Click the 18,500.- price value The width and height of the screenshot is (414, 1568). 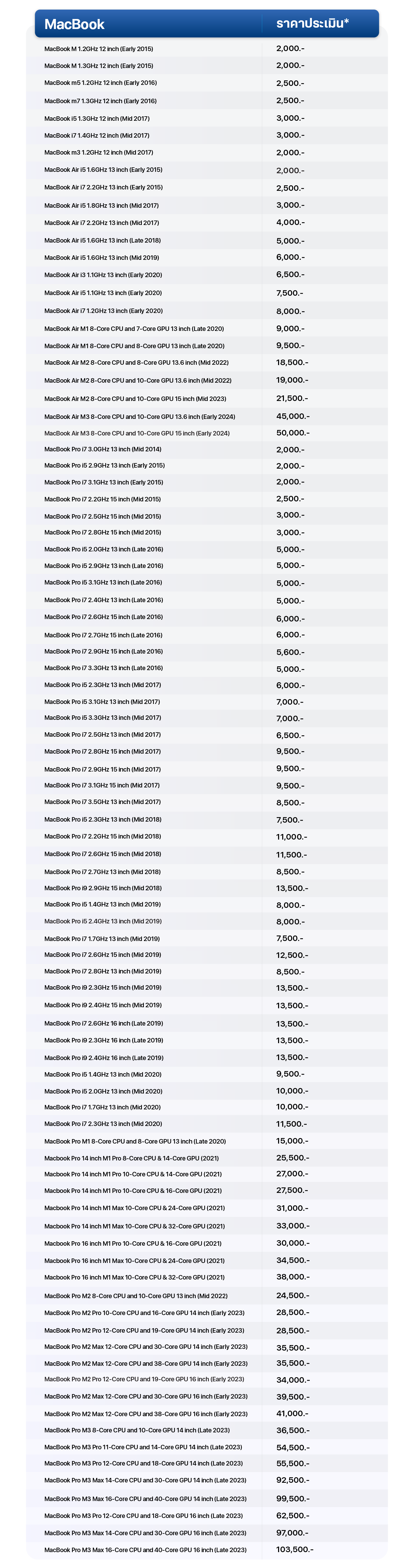coord(292,362)
